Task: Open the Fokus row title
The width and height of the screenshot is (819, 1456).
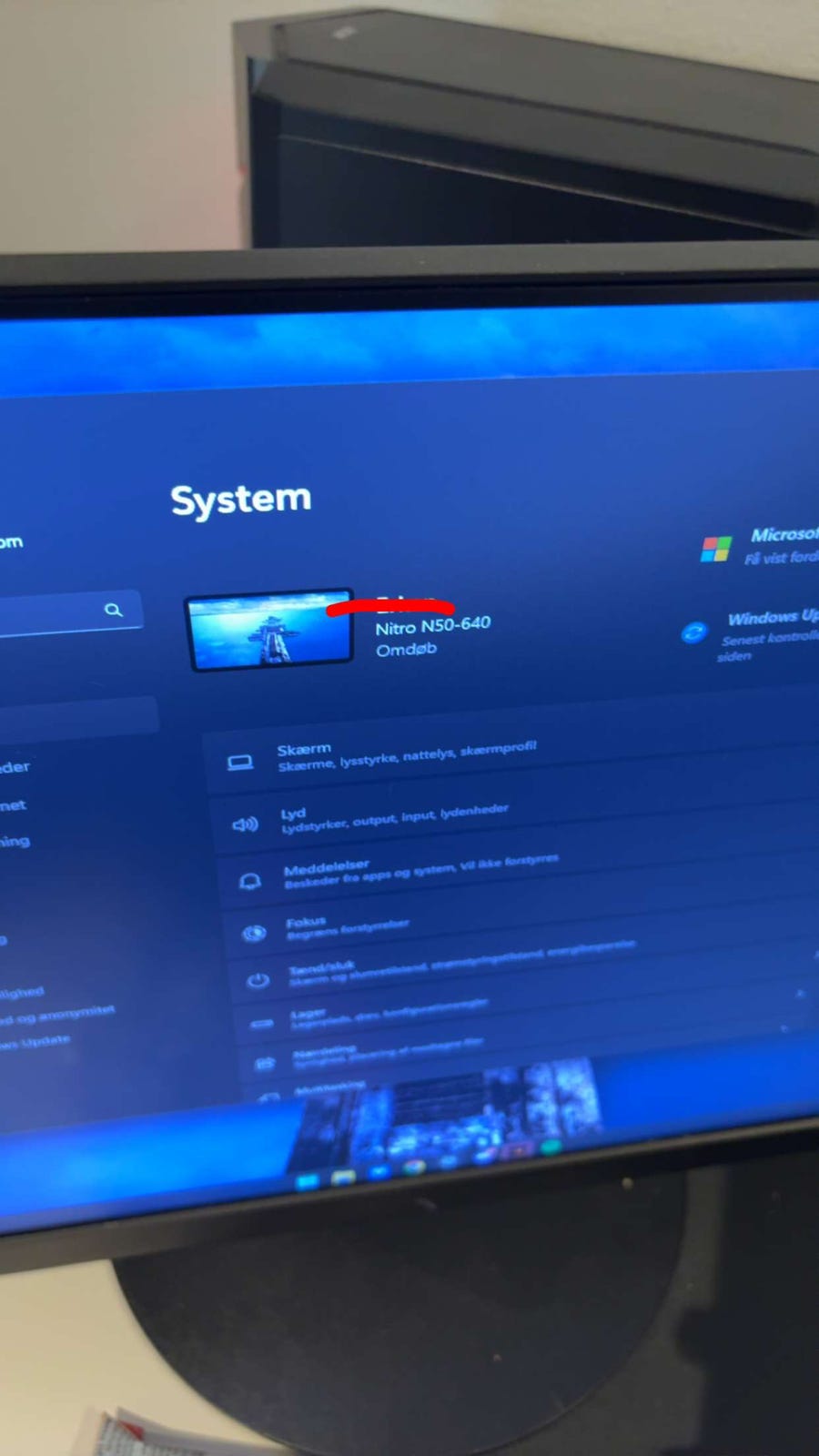Action: pyautogui.click(x=306, y=923)
